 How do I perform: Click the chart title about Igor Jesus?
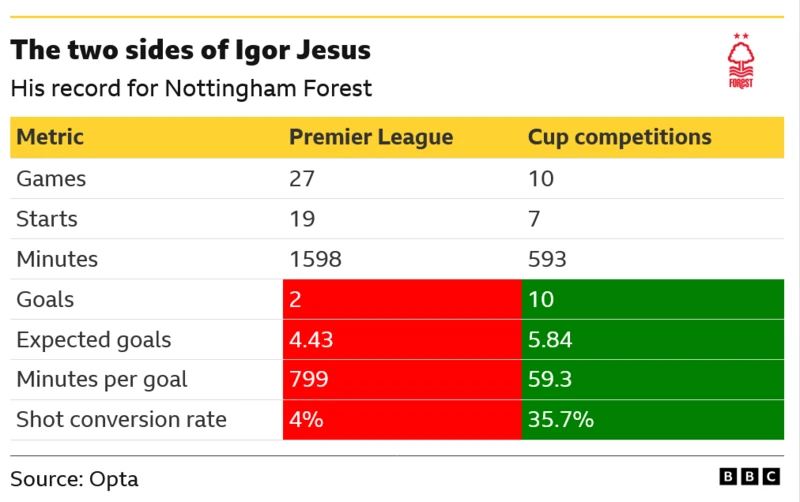[190, 50]
